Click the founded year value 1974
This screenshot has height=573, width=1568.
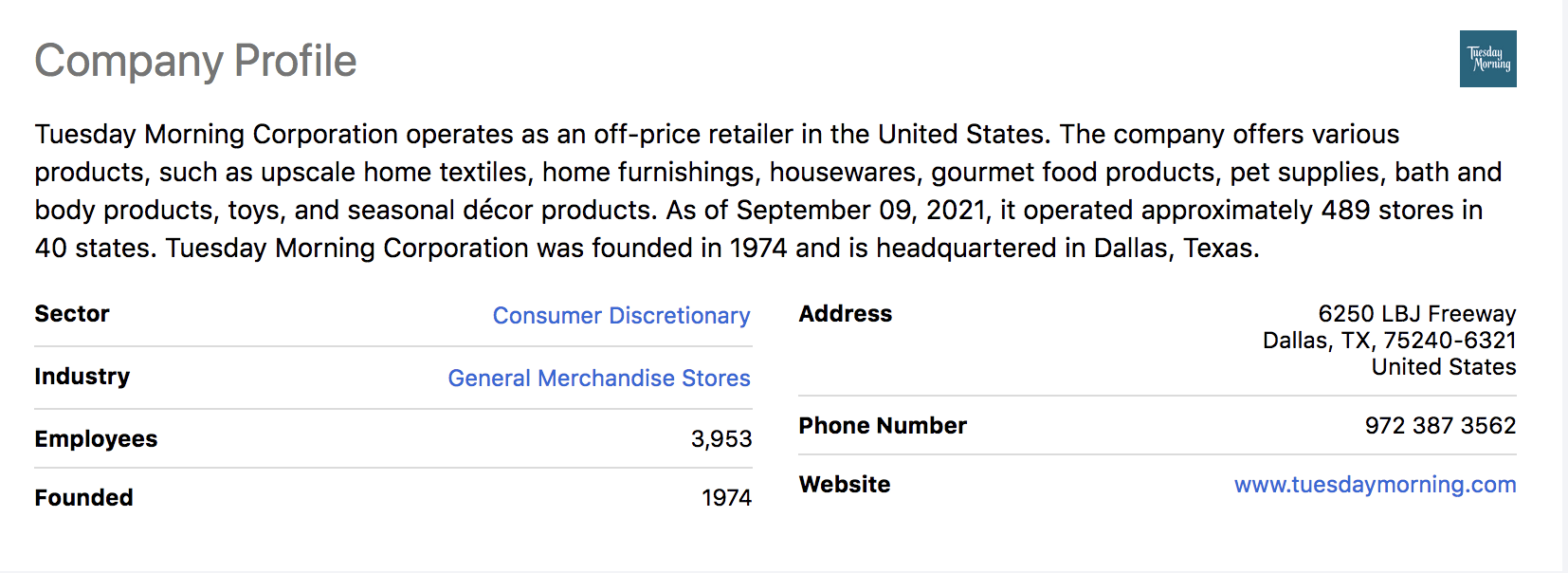point(726,498)
